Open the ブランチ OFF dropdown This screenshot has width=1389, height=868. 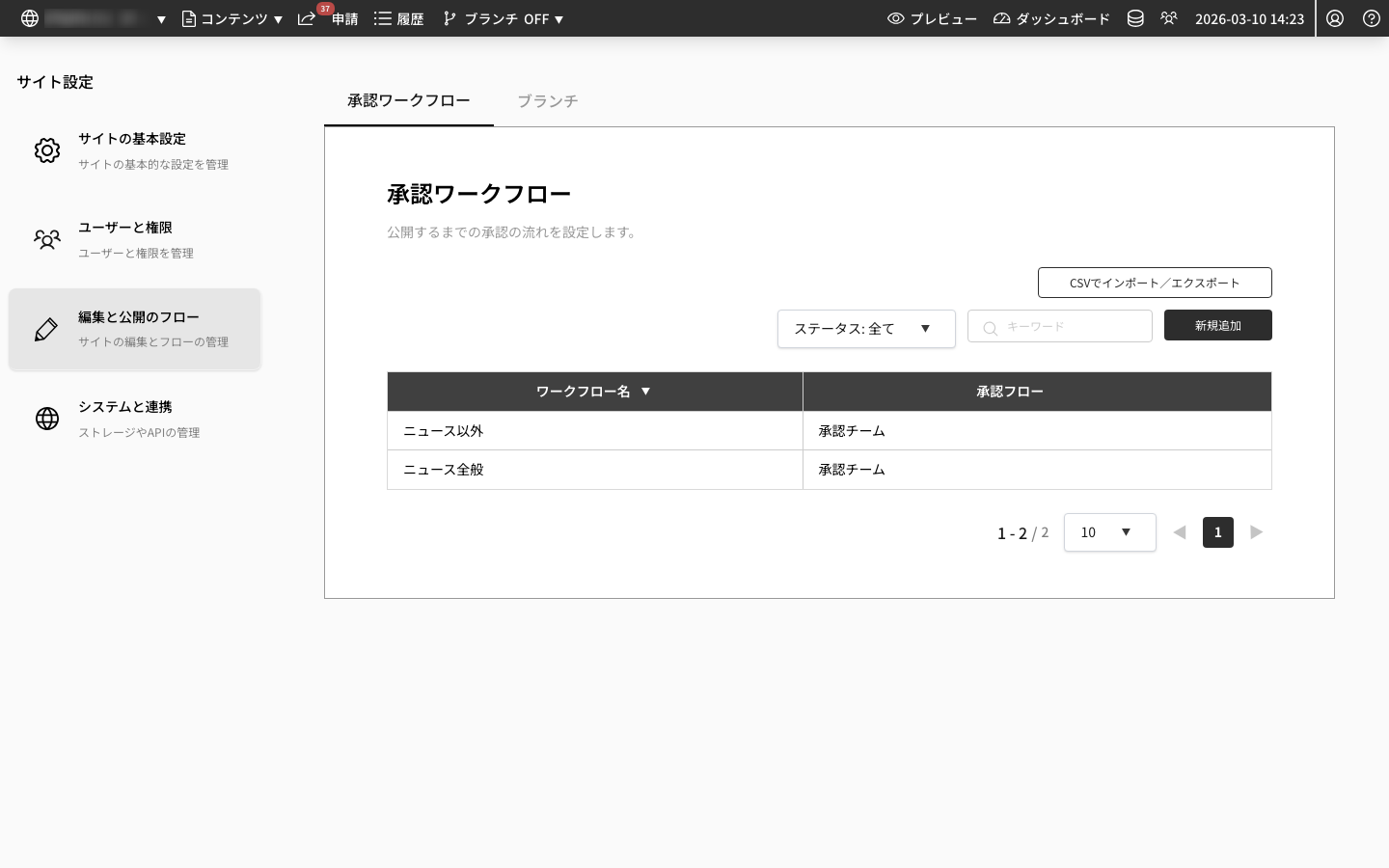pyautogui.click(x=503, y=18)
